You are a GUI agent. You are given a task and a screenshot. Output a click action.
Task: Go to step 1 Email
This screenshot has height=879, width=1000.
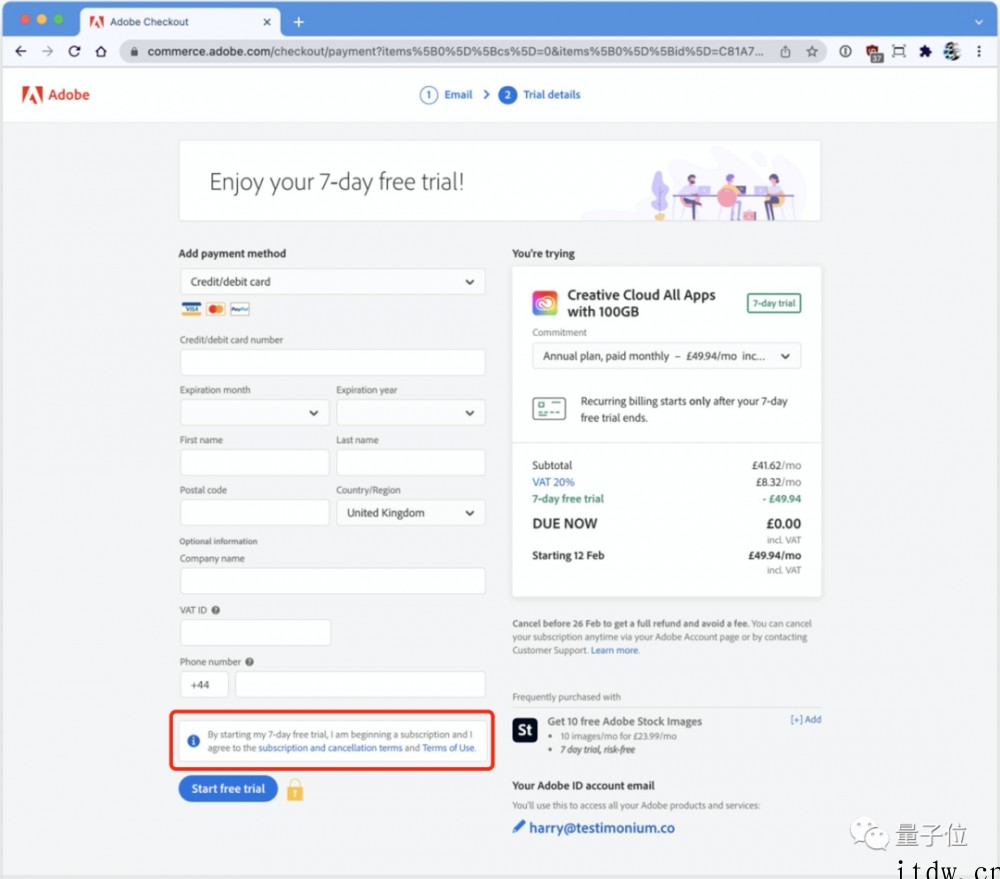tap(446, 94)
